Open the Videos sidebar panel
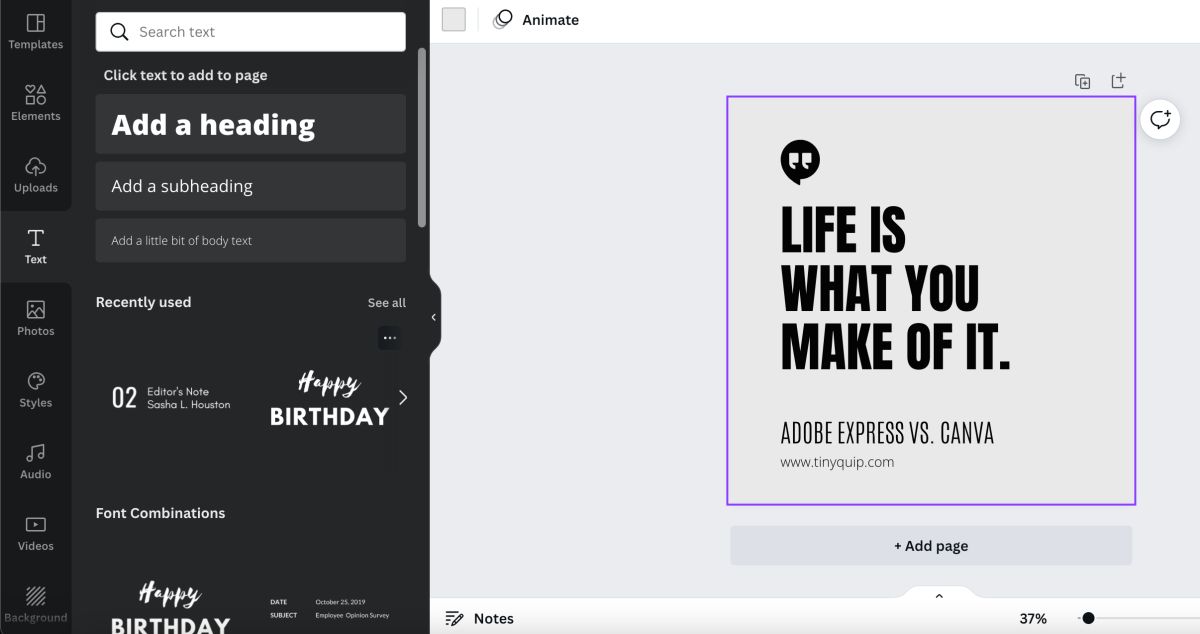The image size is (1200, 634). pyautogui.click(x=35, y=533)
